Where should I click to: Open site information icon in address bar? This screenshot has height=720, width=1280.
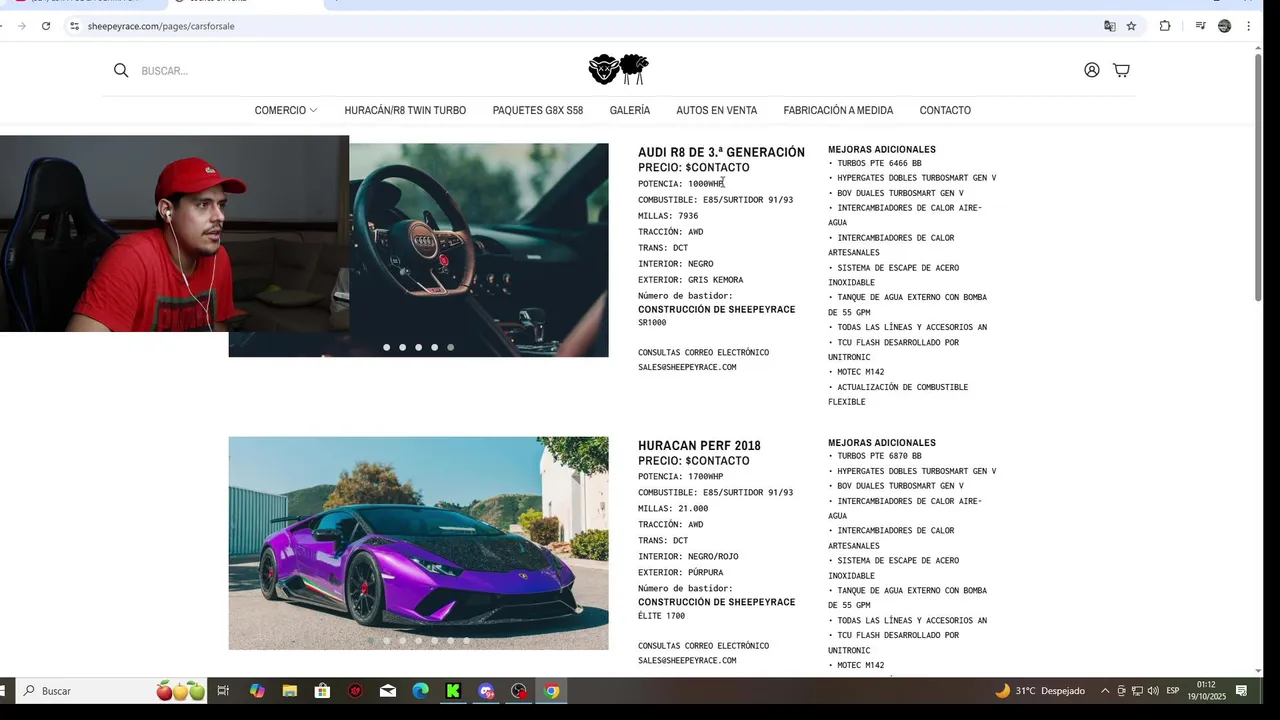(74, 26)
